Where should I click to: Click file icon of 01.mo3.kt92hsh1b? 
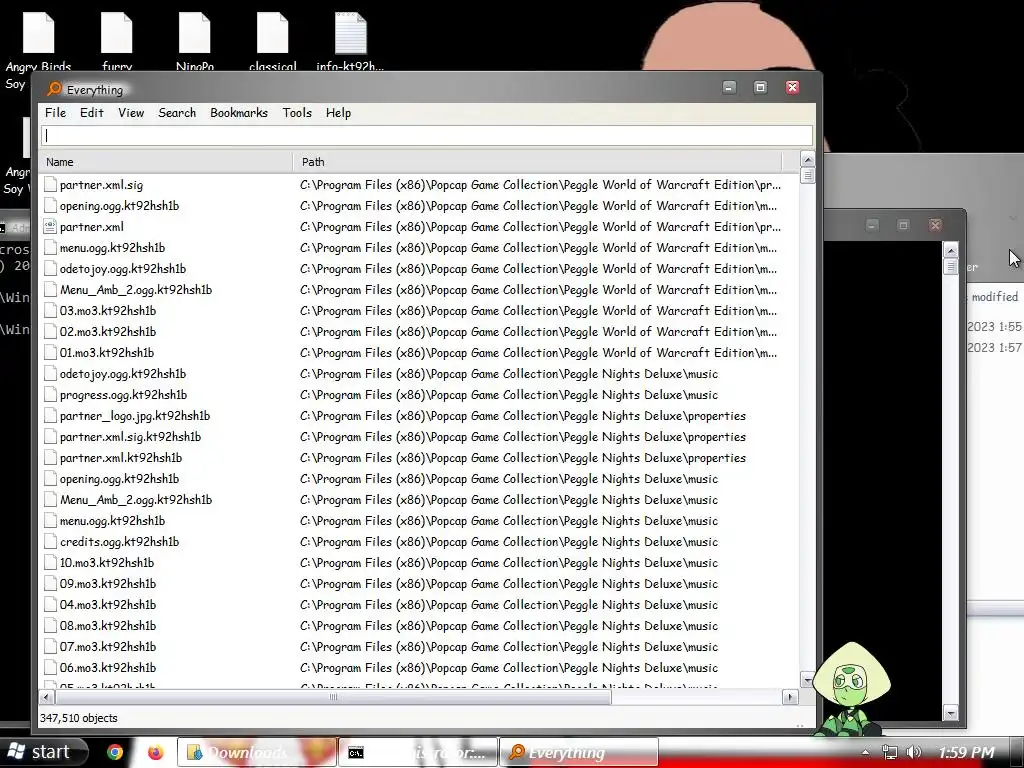tap(50, 353)
